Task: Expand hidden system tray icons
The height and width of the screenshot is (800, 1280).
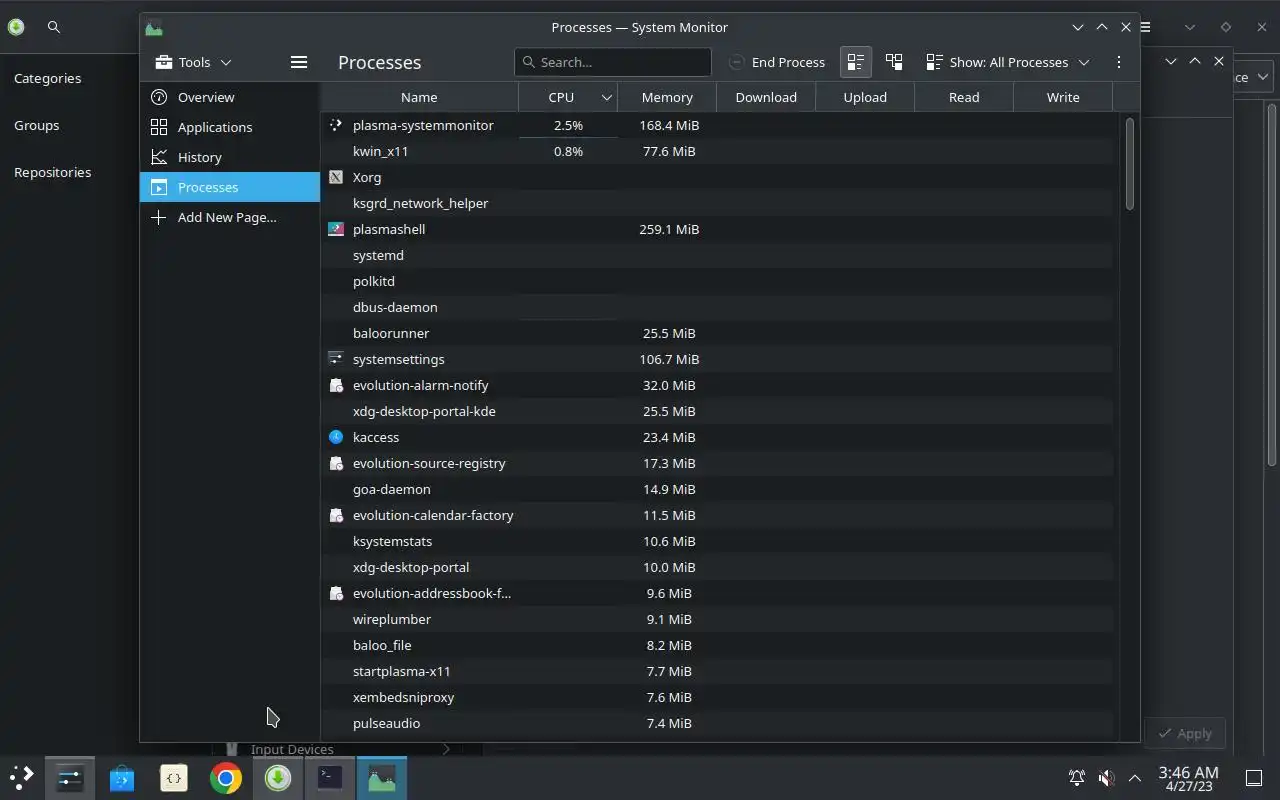Action: pyautogui.click(x=1134, y=777)
